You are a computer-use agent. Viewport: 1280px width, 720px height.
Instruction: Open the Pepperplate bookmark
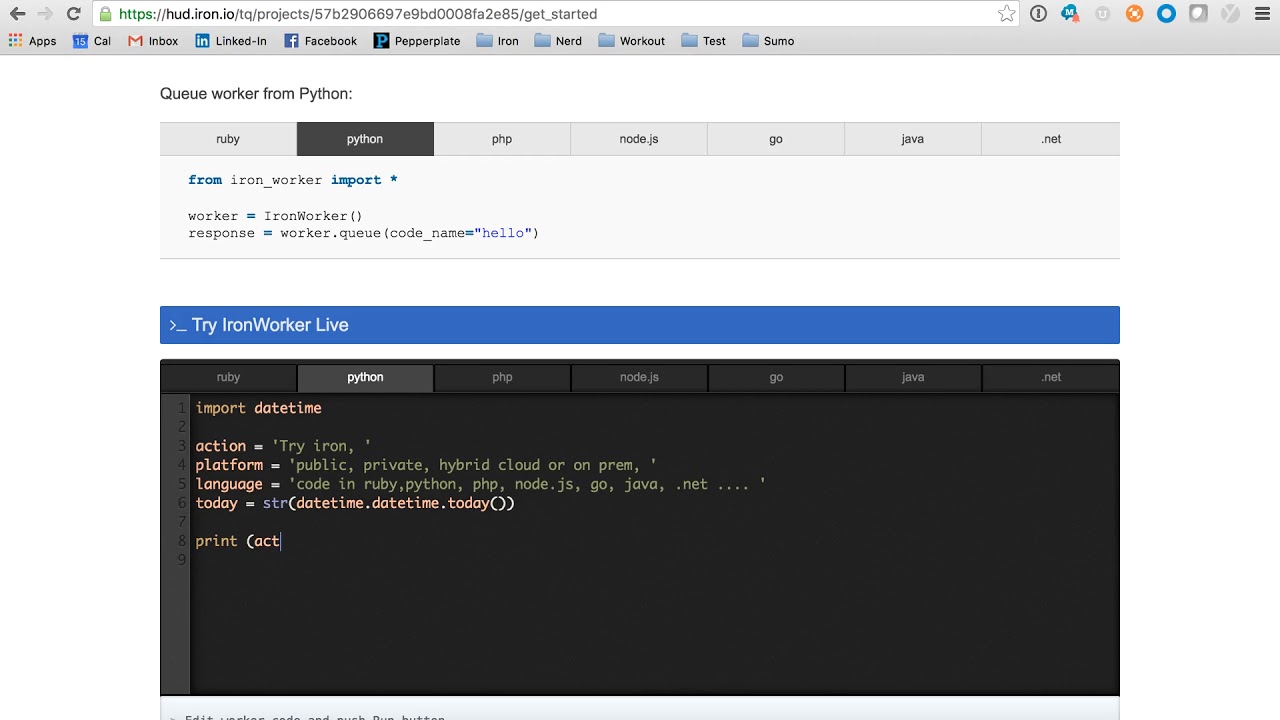pos(417,41)
